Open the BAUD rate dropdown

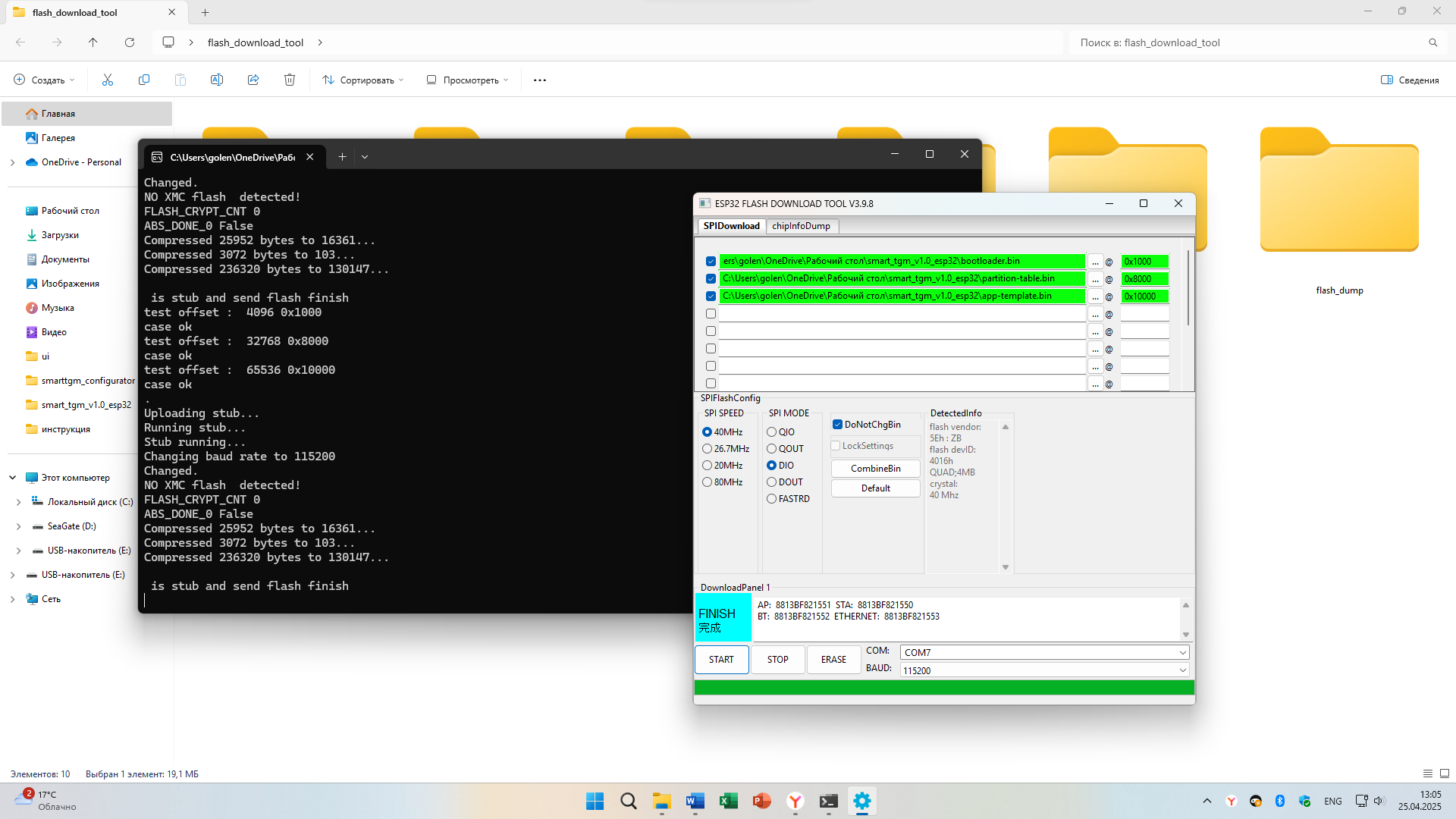click(x=1182, y=670)
